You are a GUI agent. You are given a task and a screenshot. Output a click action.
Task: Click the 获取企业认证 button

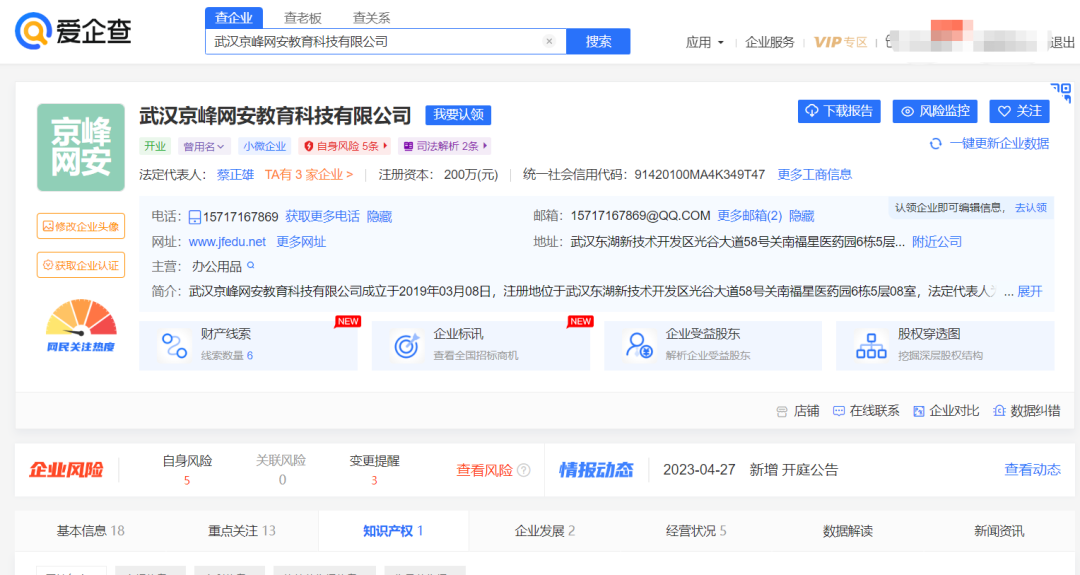click(x=81, y=265)
